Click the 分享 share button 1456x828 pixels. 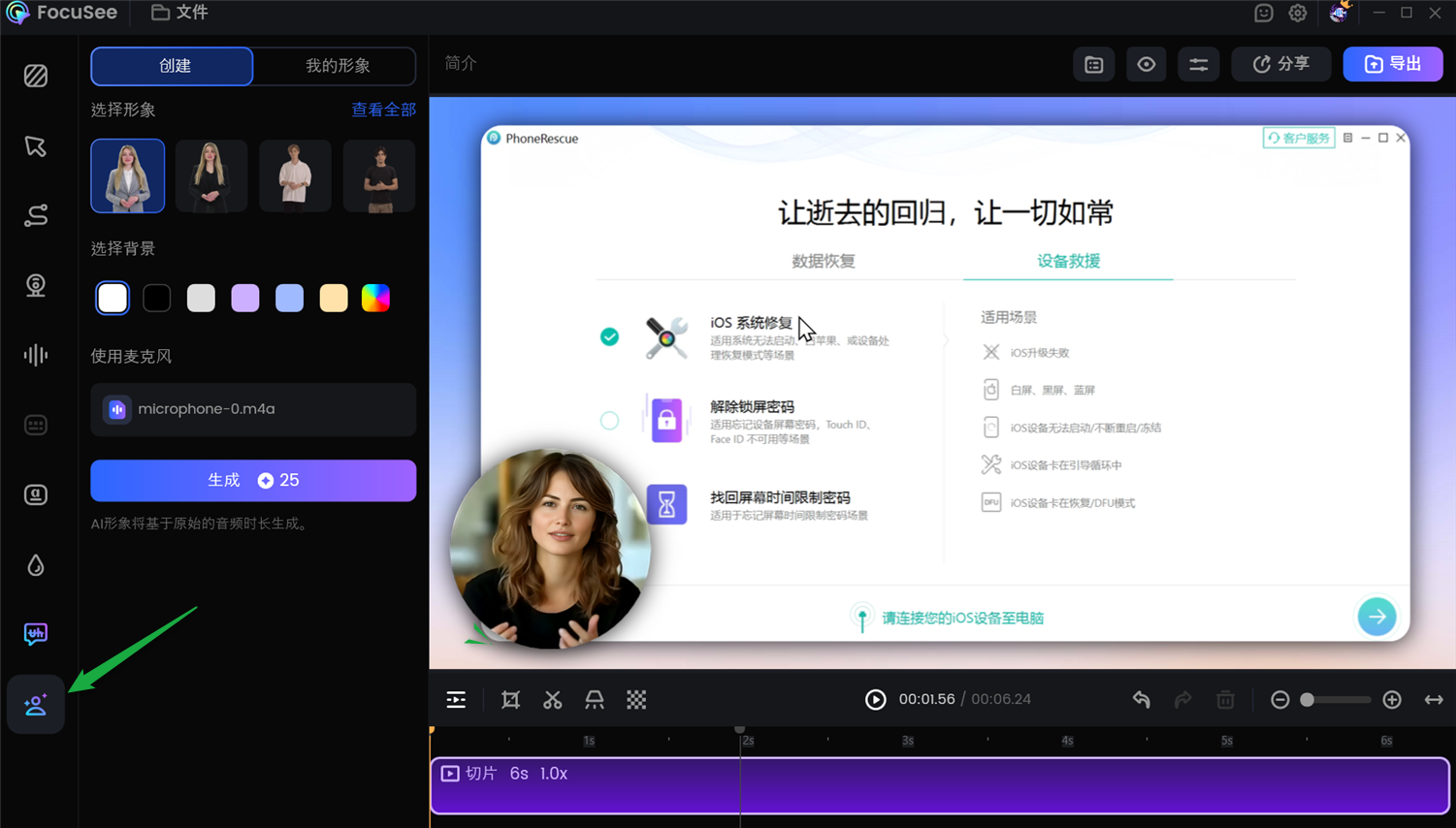tap(1280, 64)
